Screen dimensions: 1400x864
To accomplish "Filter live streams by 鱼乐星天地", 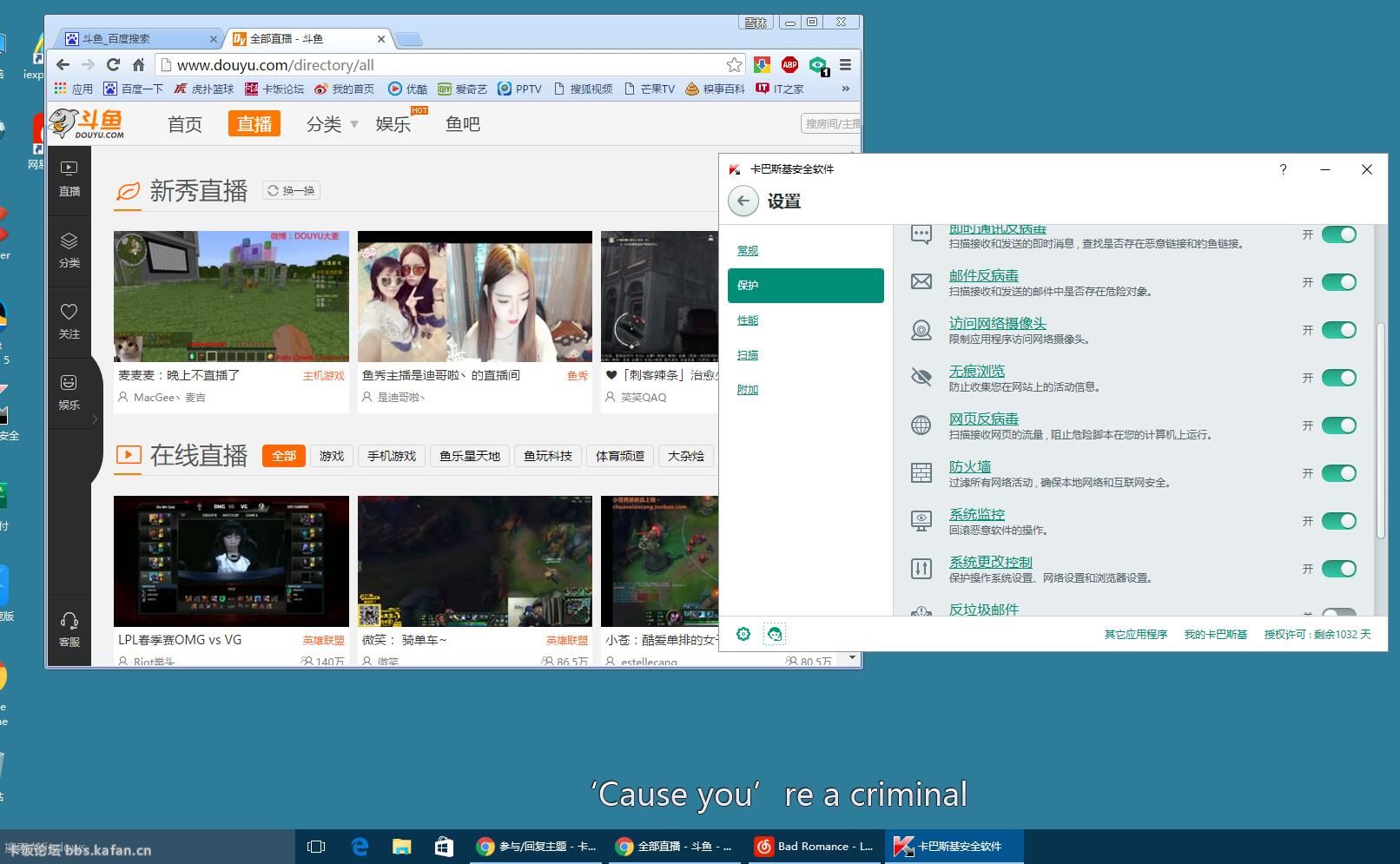I will pyautogui.click(x=470, y=456).
